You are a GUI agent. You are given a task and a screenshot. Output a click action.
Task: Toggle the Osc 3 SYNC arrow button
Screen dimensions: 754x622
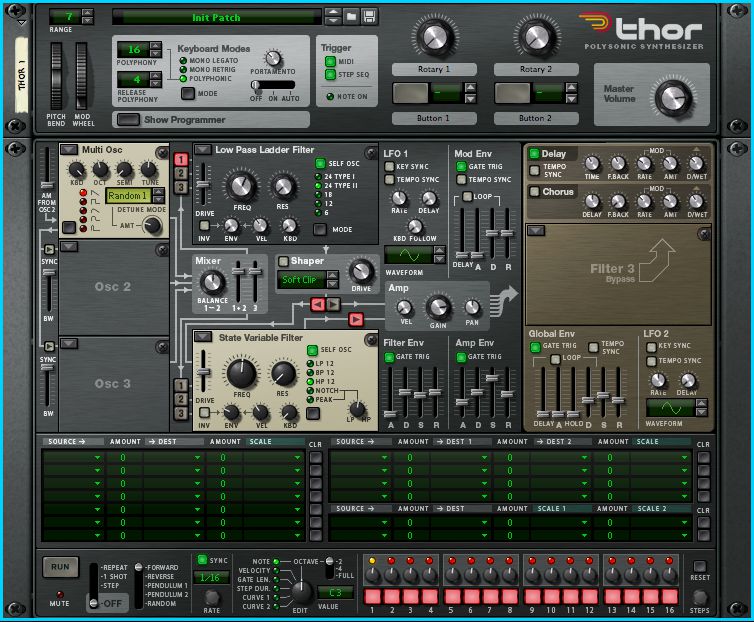click(x=49, y=346)
